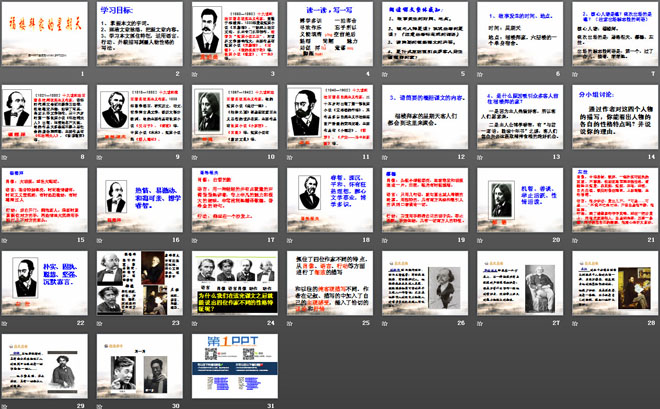Select slide 7 thumbnail
660x409 pixels.
click(x=615, y=34)
